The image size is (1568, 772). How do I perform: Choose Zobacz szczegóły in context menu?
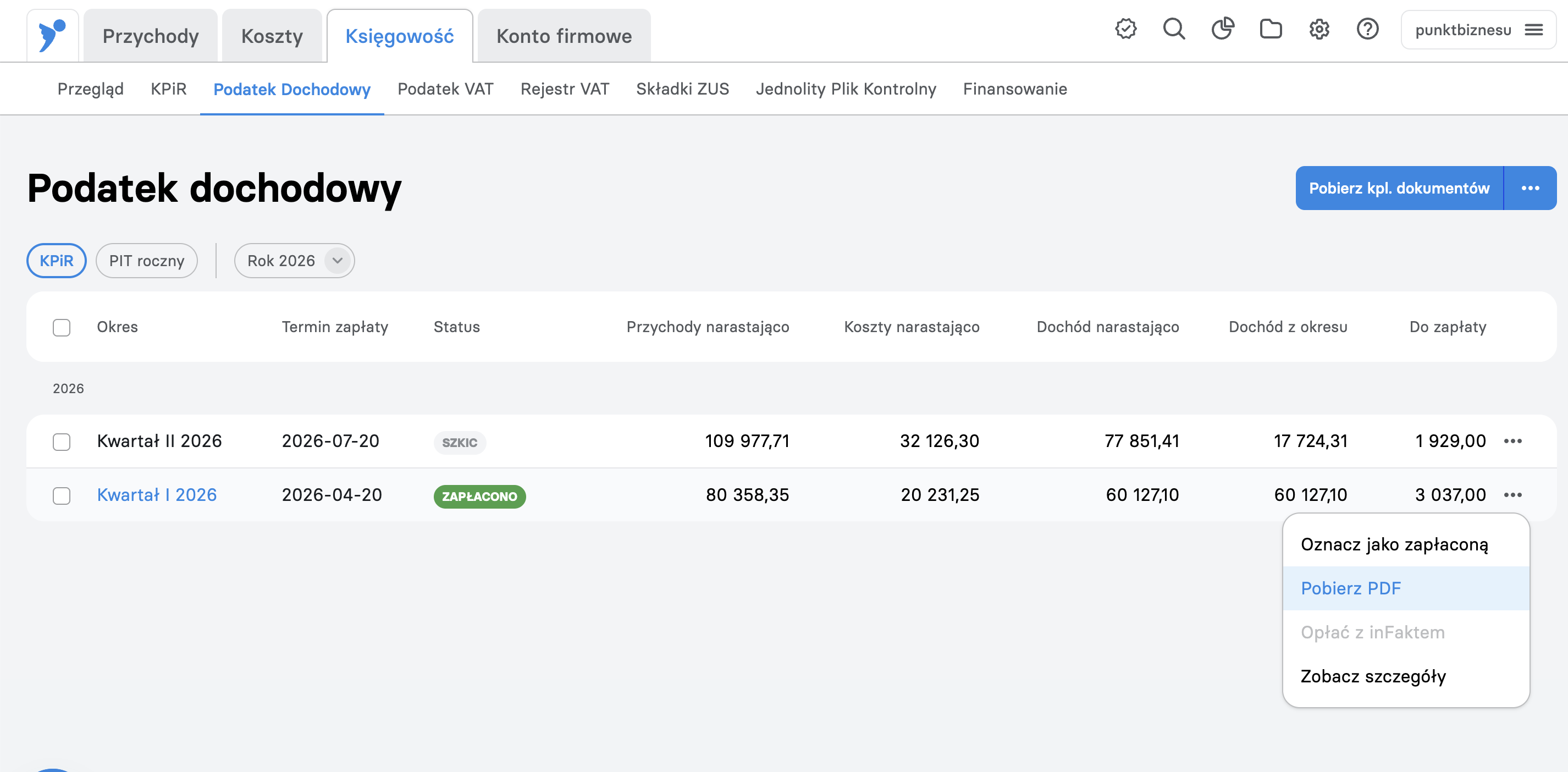pos(1406,676)
